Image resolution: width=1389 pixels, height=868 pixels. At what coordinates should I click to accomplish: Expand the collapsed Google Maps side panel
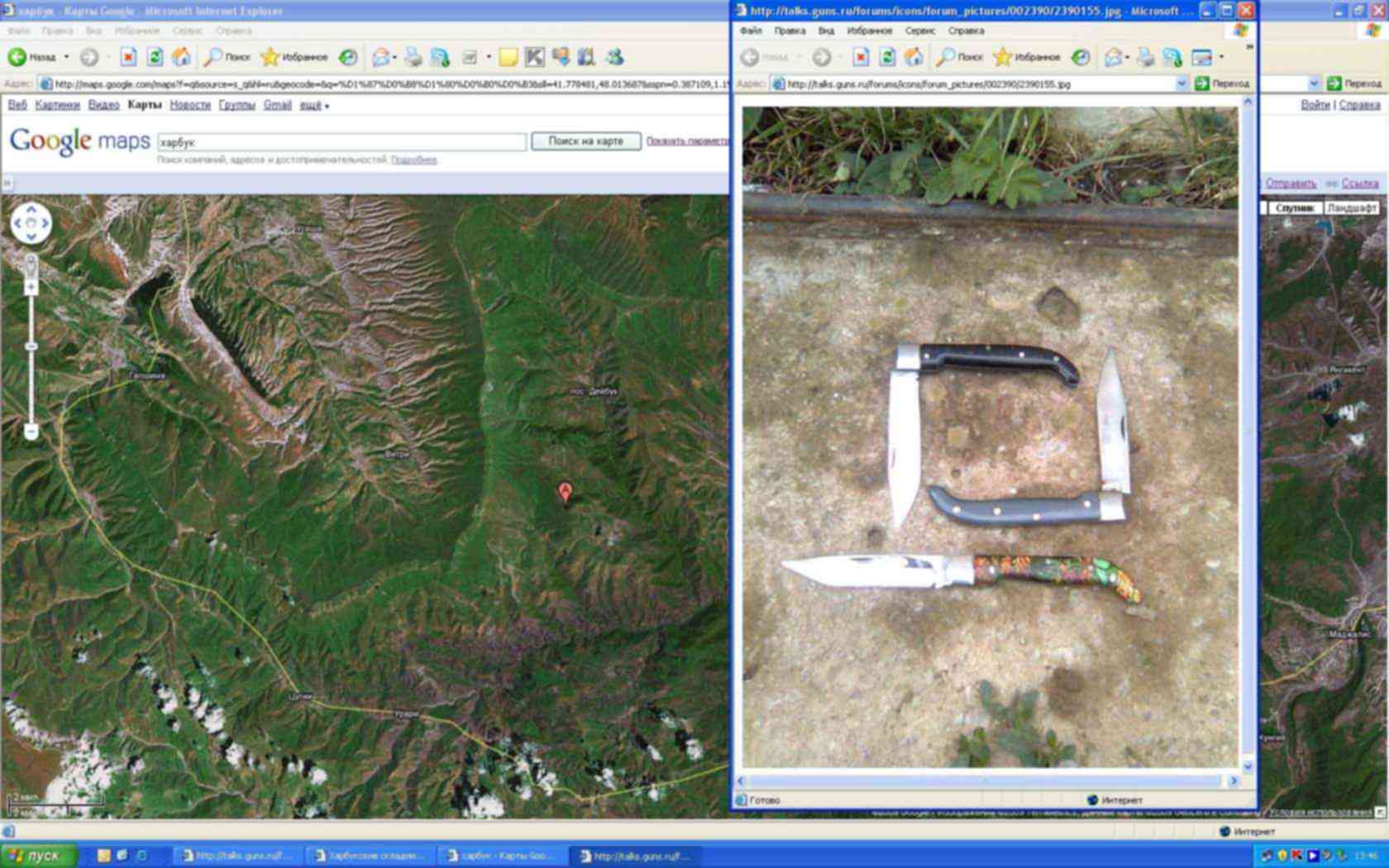[7, 184]
